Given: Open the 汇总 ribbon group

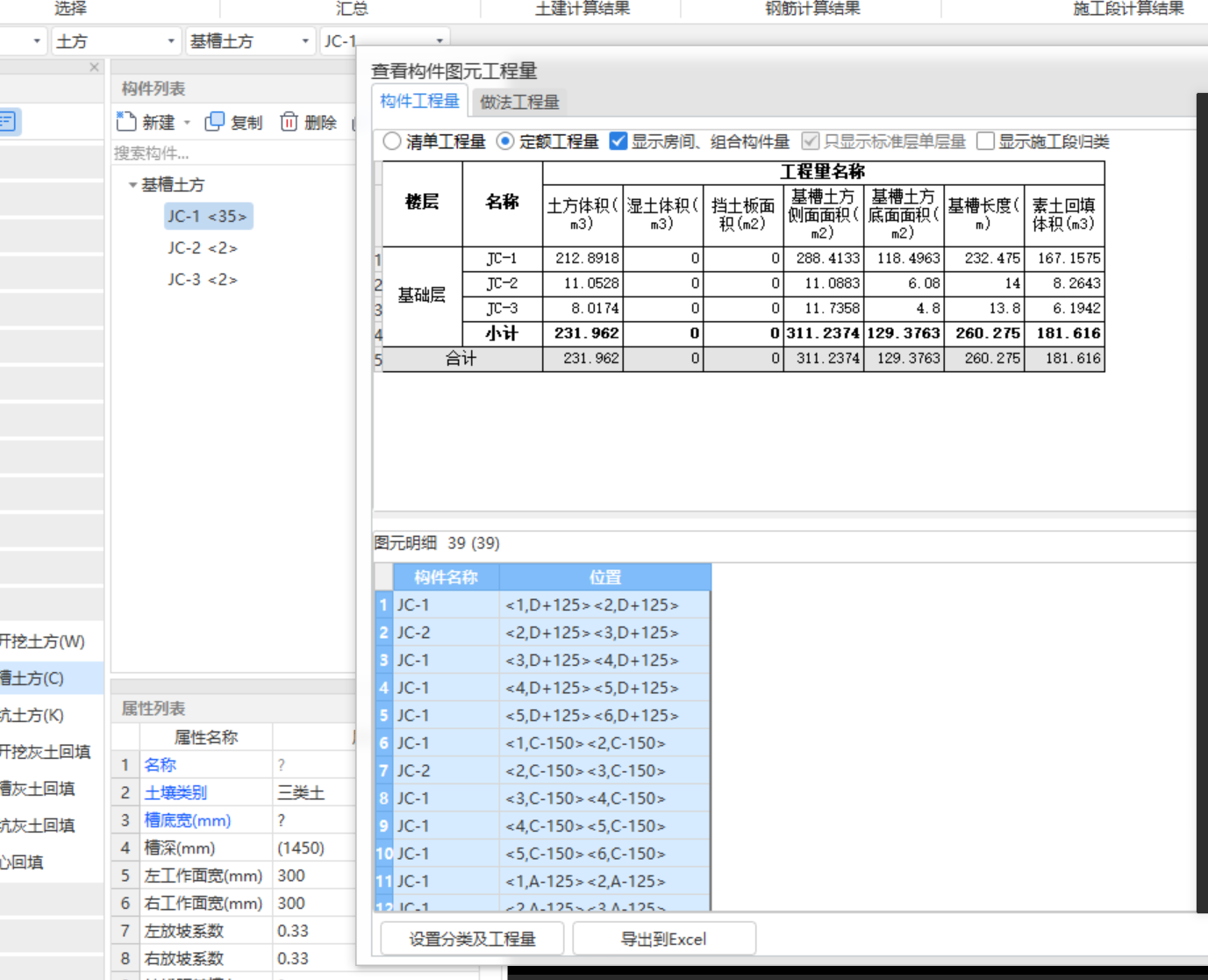Looking at the screenshot, I should click(x=352, y=9).
